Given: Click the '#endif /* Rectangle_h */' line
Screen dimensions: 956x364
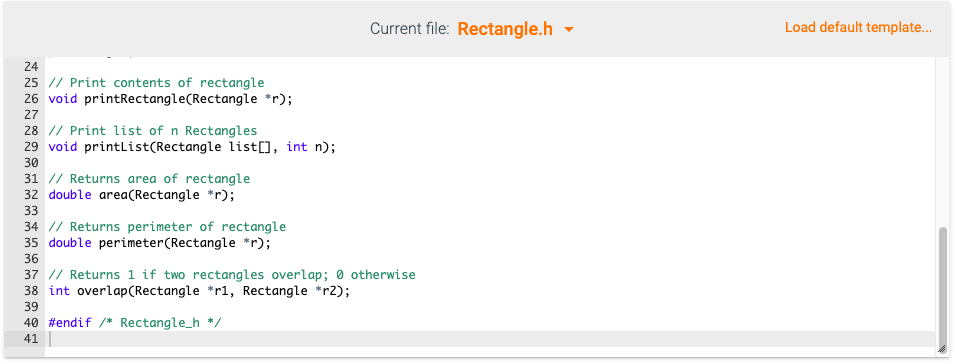Looking at the screenshot, I should (135, 323).
